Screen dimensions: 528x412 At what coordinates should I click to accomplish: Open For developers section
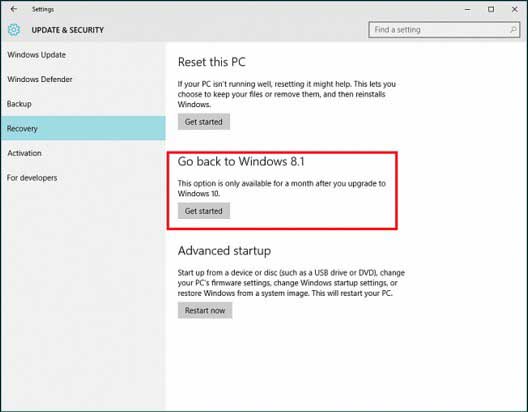point(32,177)
